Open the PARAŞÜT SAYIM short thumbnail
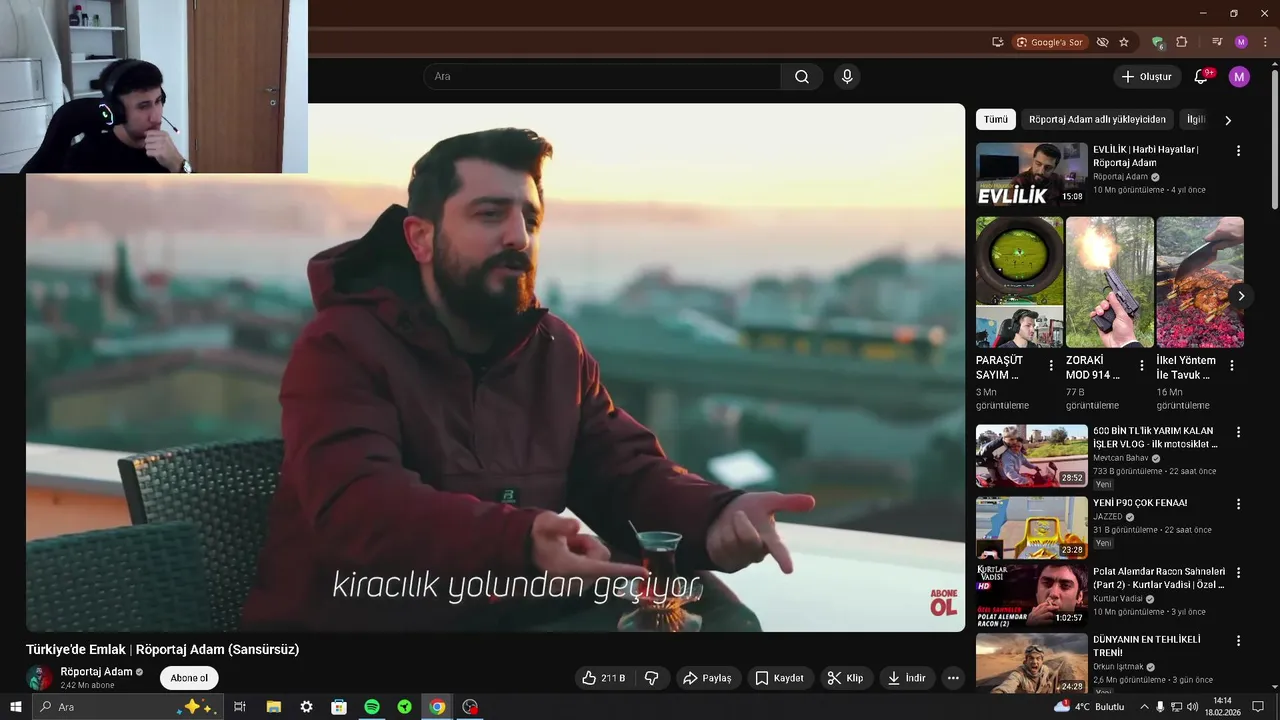The image size is (1280, 720). point(1019,282)
